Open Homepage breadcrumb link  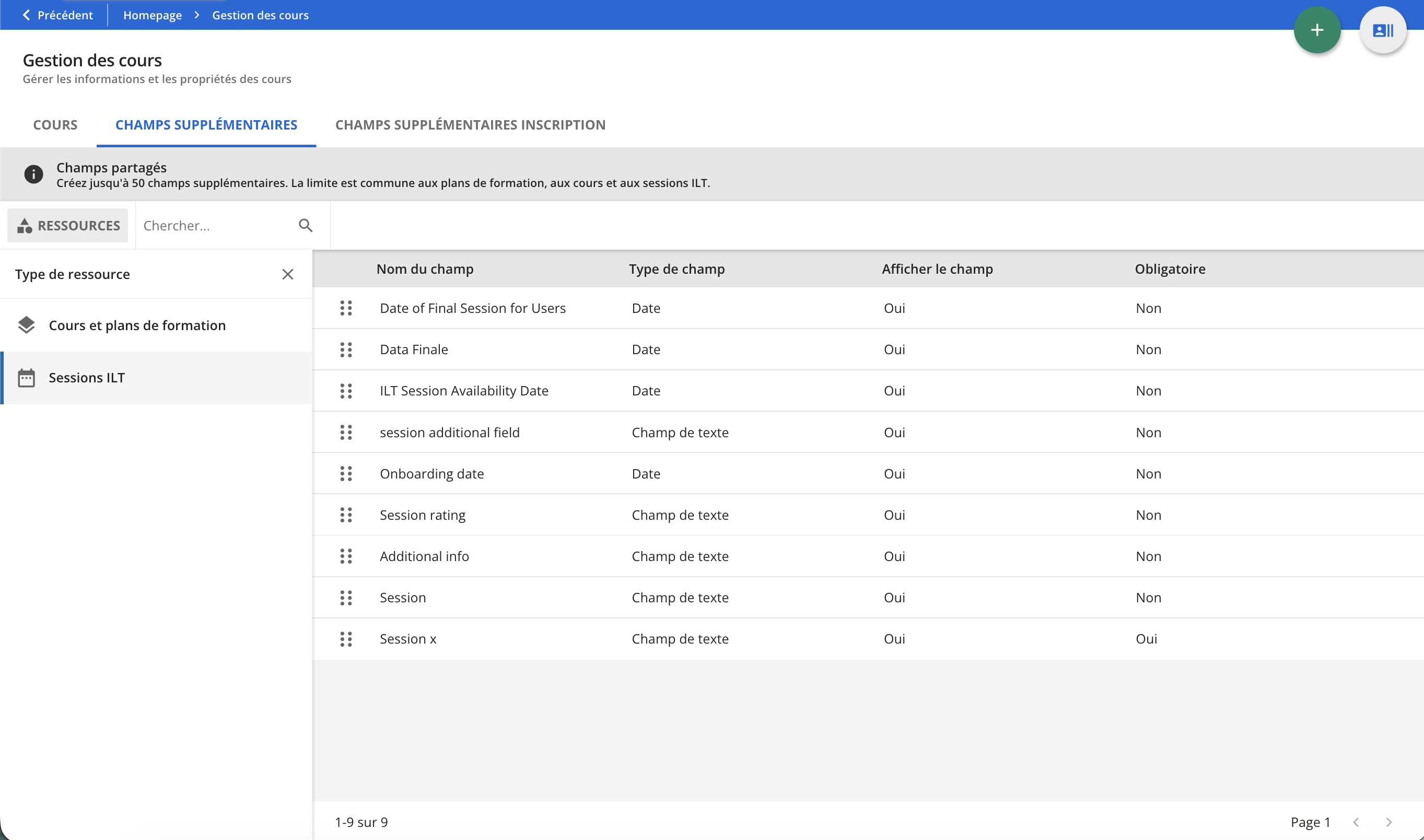(152, 15)
